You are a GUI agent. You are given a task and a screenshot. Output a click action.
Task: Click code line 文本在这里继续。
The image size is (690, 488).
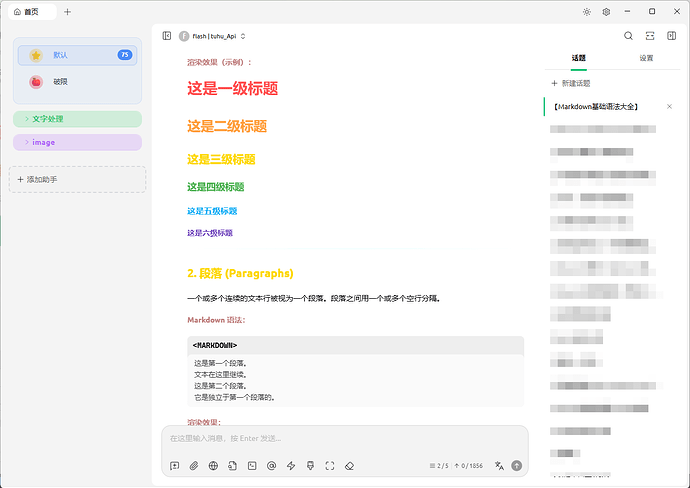[220, 375]
